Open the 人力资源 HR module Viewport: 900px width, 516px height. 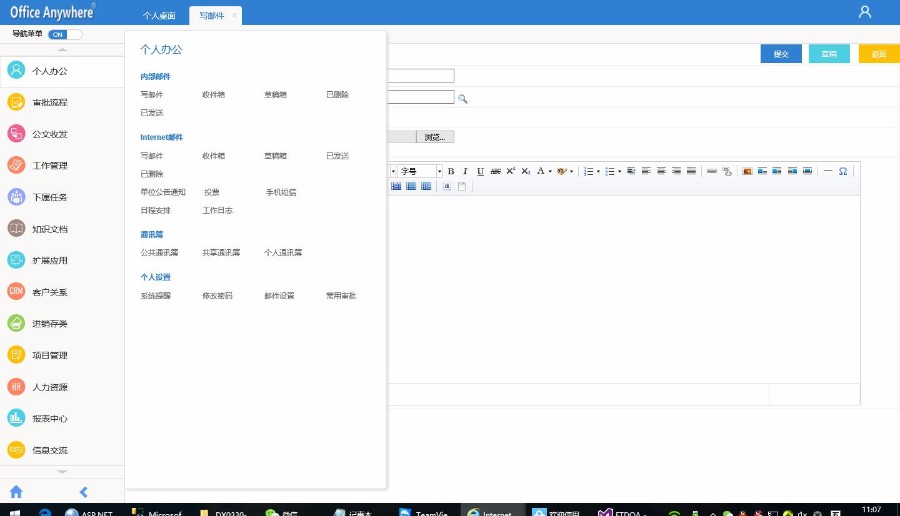coord(62,387)
